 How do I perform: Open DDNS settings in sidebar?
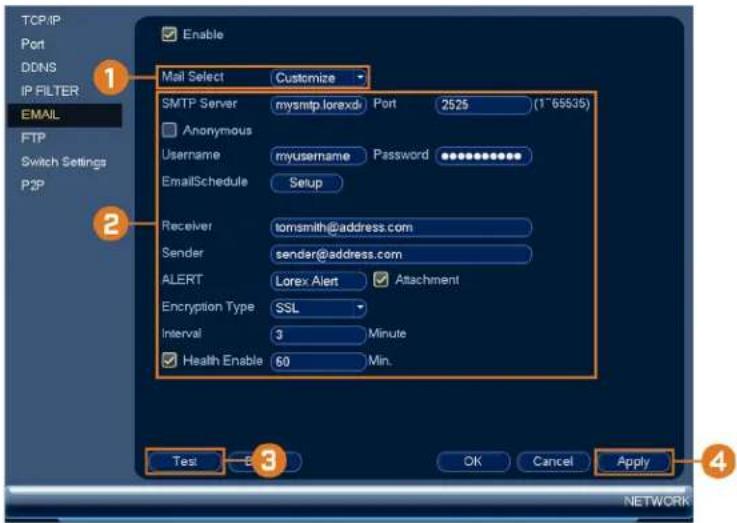pyautogui.click(x=39, y=68)
